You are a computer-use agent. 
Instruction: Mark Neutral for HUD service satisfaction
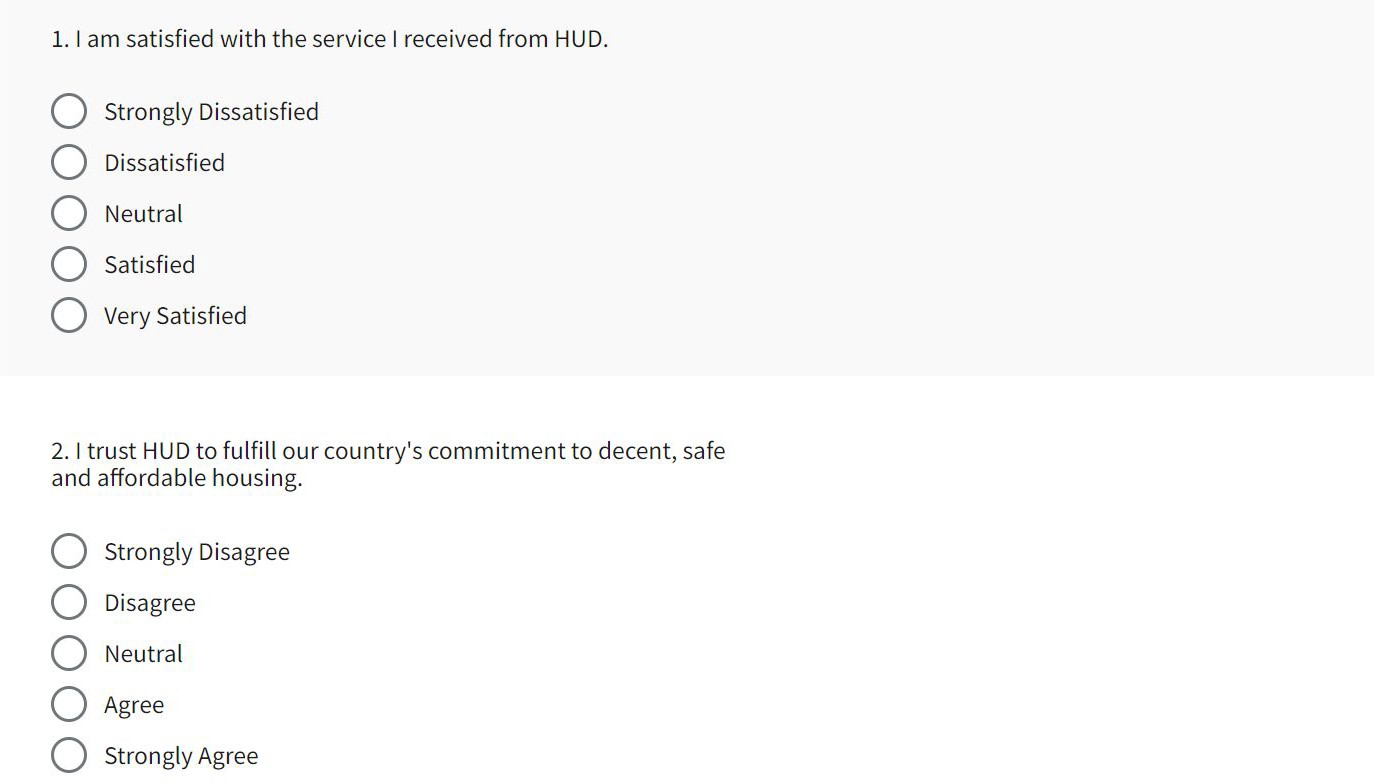[68, 214]
